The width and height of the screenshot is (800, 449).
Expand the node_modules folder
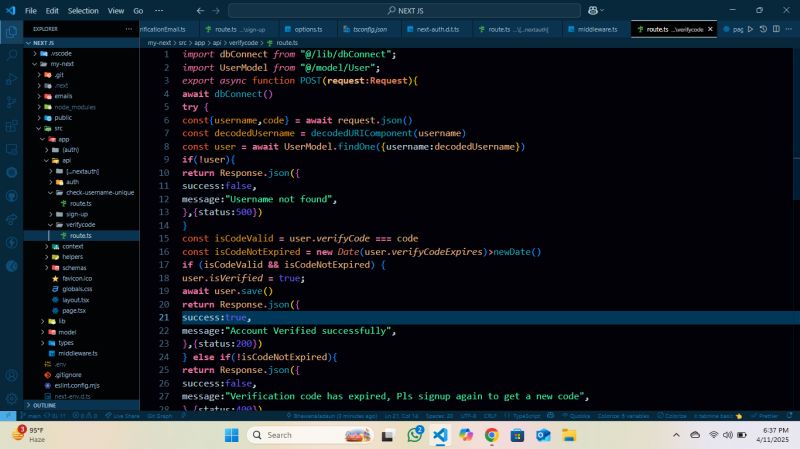(x=74, y=106)
